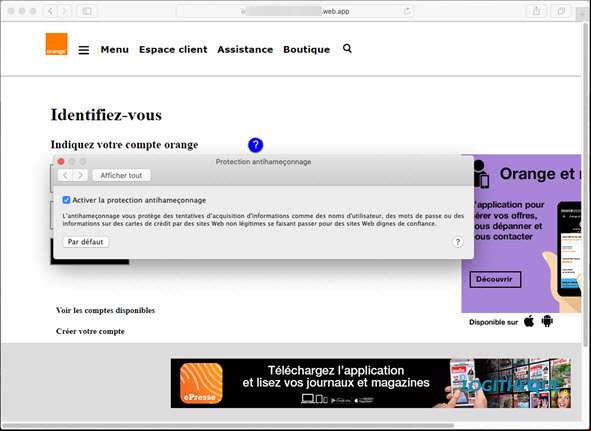Click the Identifiez-vous heading
The height and width of the screenshot is (431, 591).
(106, 115)
